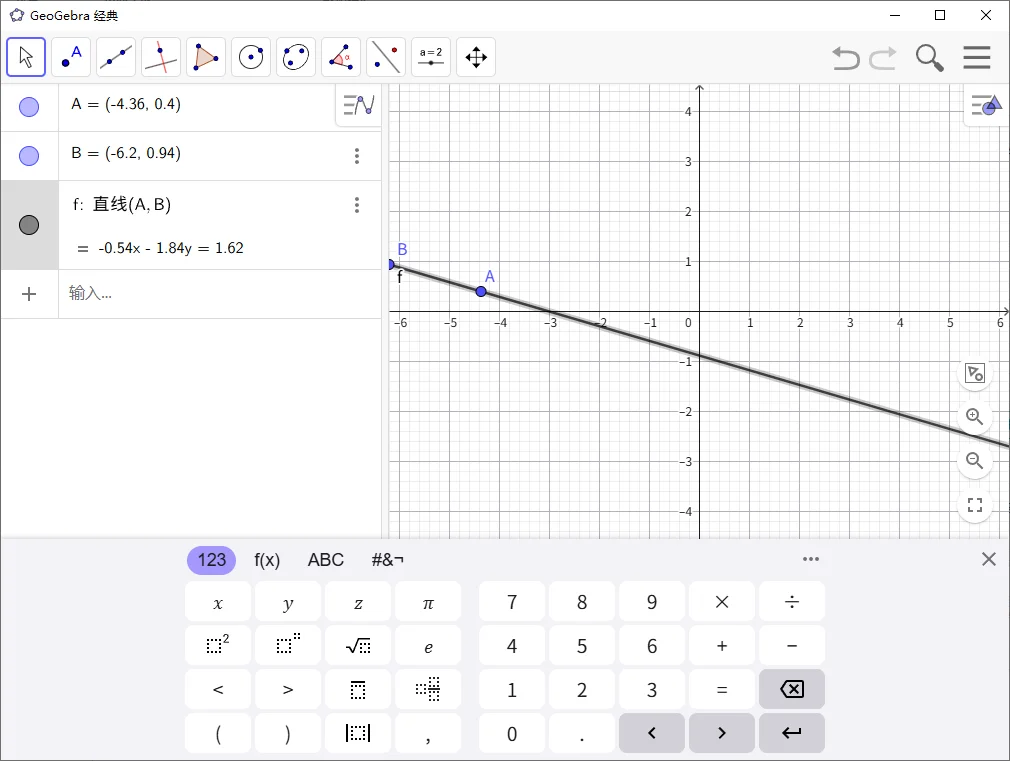The image size is (1010, 761).
Task: Open the main hamburger menu
Action: (977, 57)
